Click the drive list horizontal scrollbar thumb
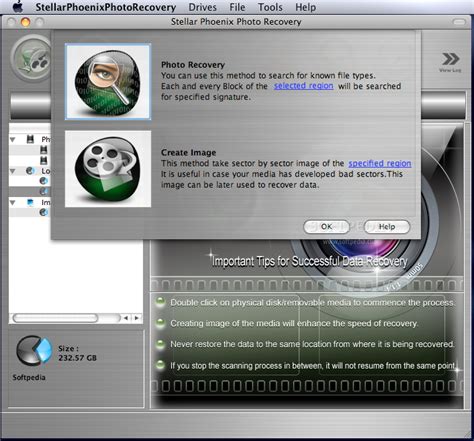Screen dimensions: 474x441 [x=55, y=318]
